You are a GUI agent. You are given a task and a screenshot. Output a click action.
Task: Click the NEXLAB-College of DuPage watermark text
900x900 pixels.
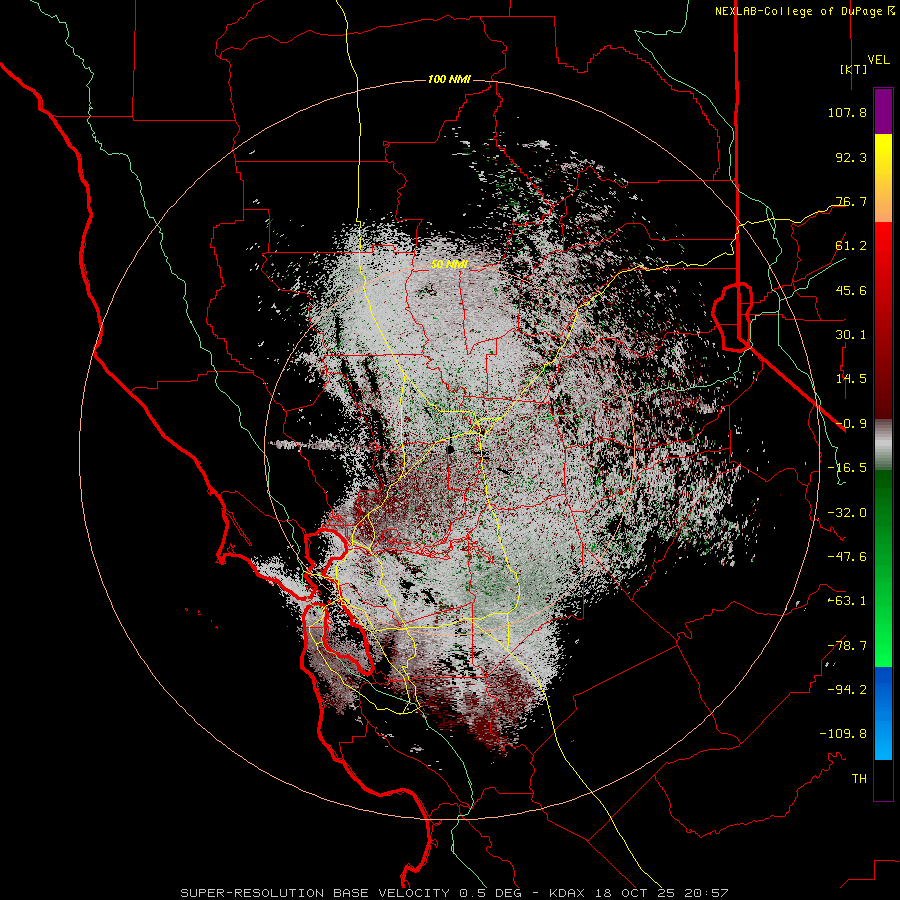804,11
